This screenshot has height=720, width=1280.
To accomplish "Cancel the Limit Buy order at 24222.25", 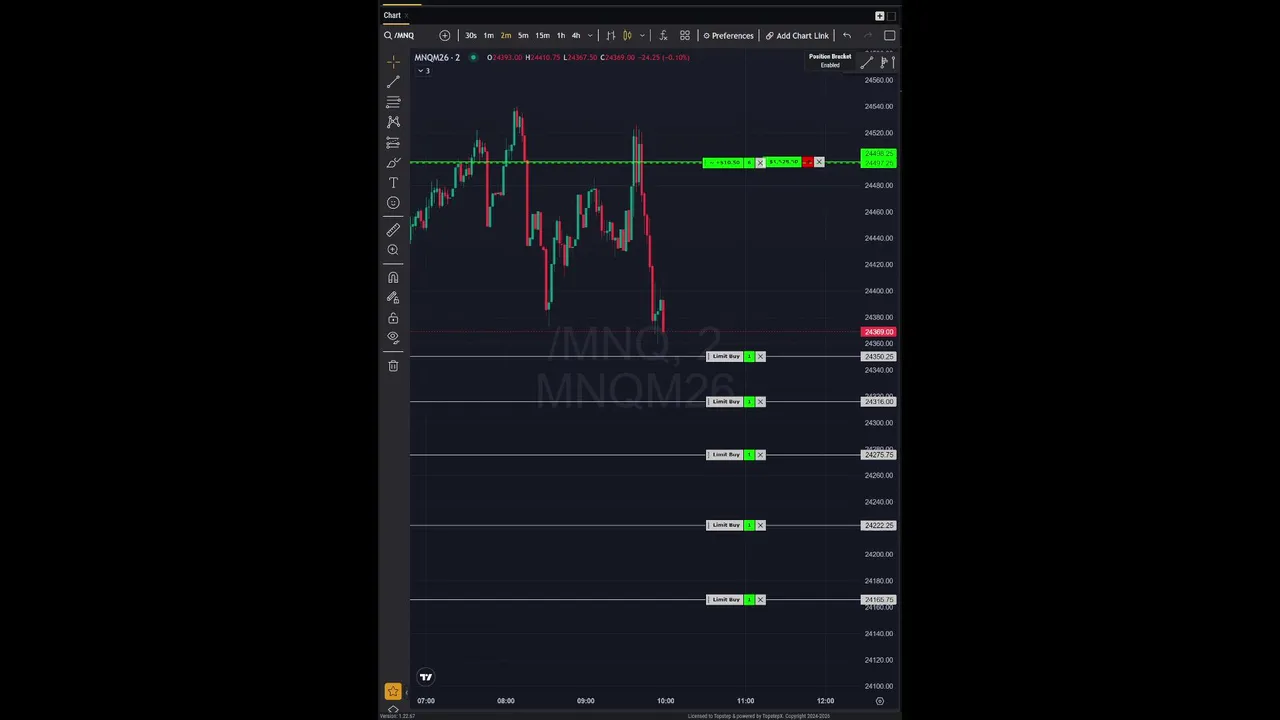I will click(760, 525).
